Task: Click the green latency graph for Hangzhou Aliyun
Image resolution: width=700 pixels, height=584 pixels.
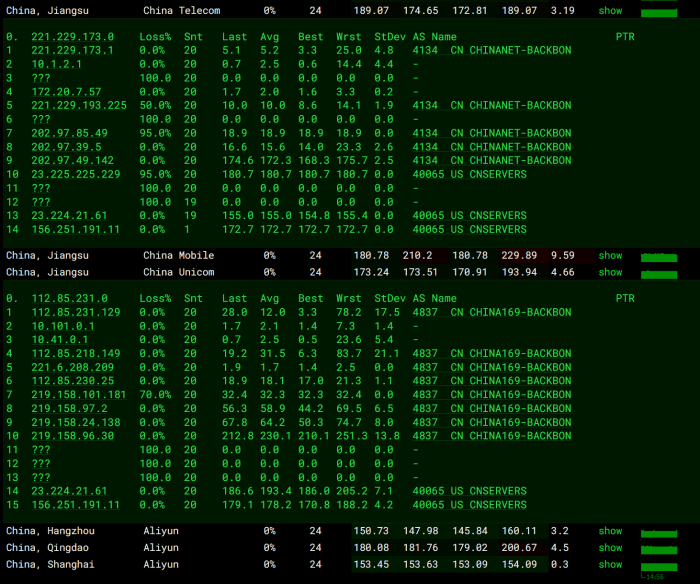Action: click(659, 534)
